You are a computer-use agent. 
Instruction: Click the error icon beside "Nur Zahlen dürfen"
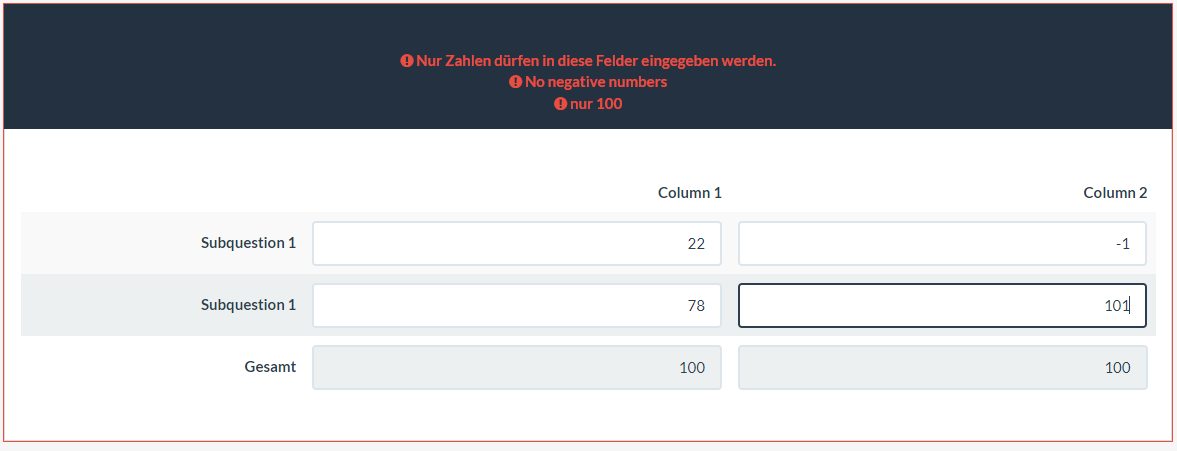(x=407, y=61)
